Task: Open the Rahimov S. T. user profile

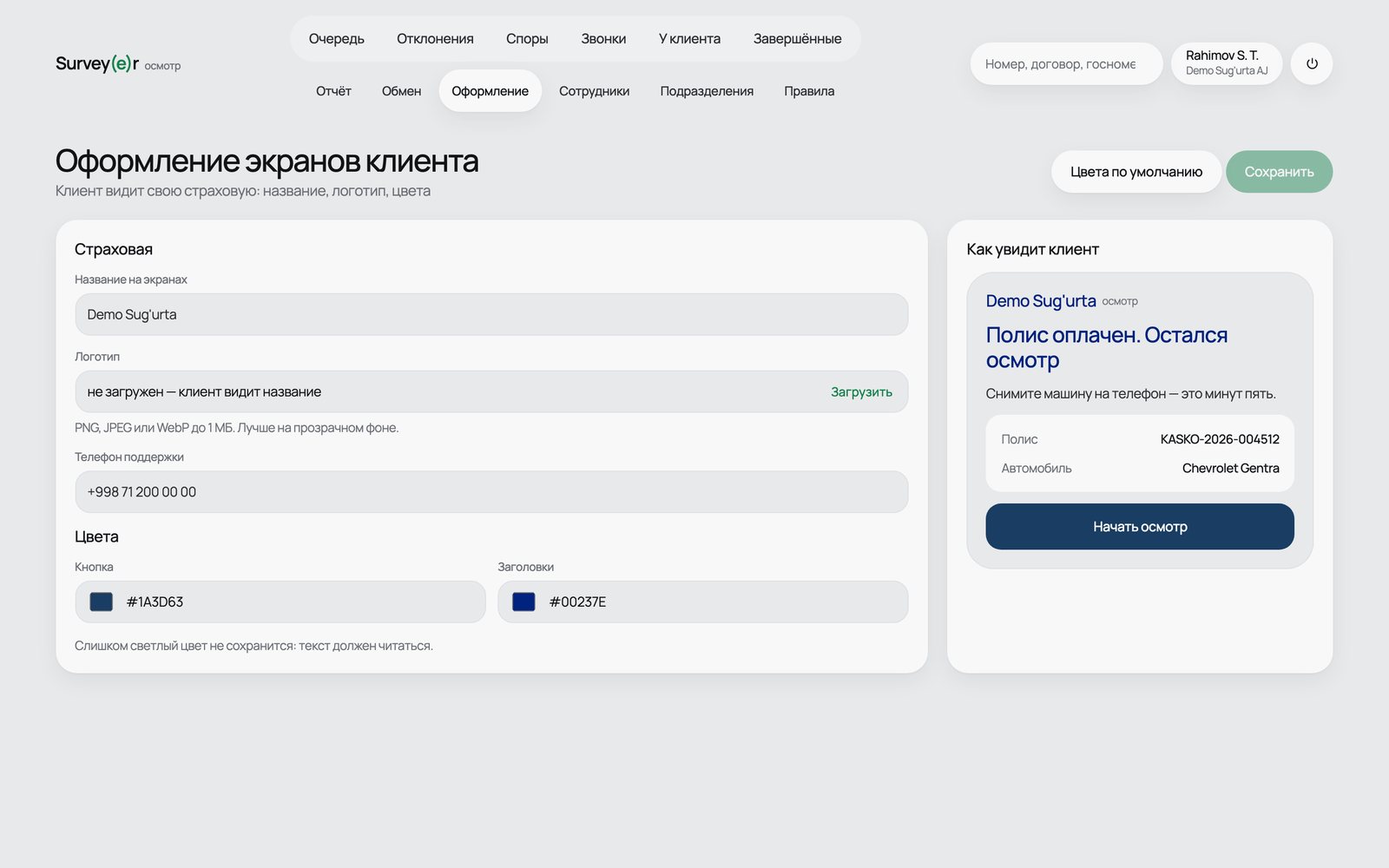Action: (x=1227, y=63)
